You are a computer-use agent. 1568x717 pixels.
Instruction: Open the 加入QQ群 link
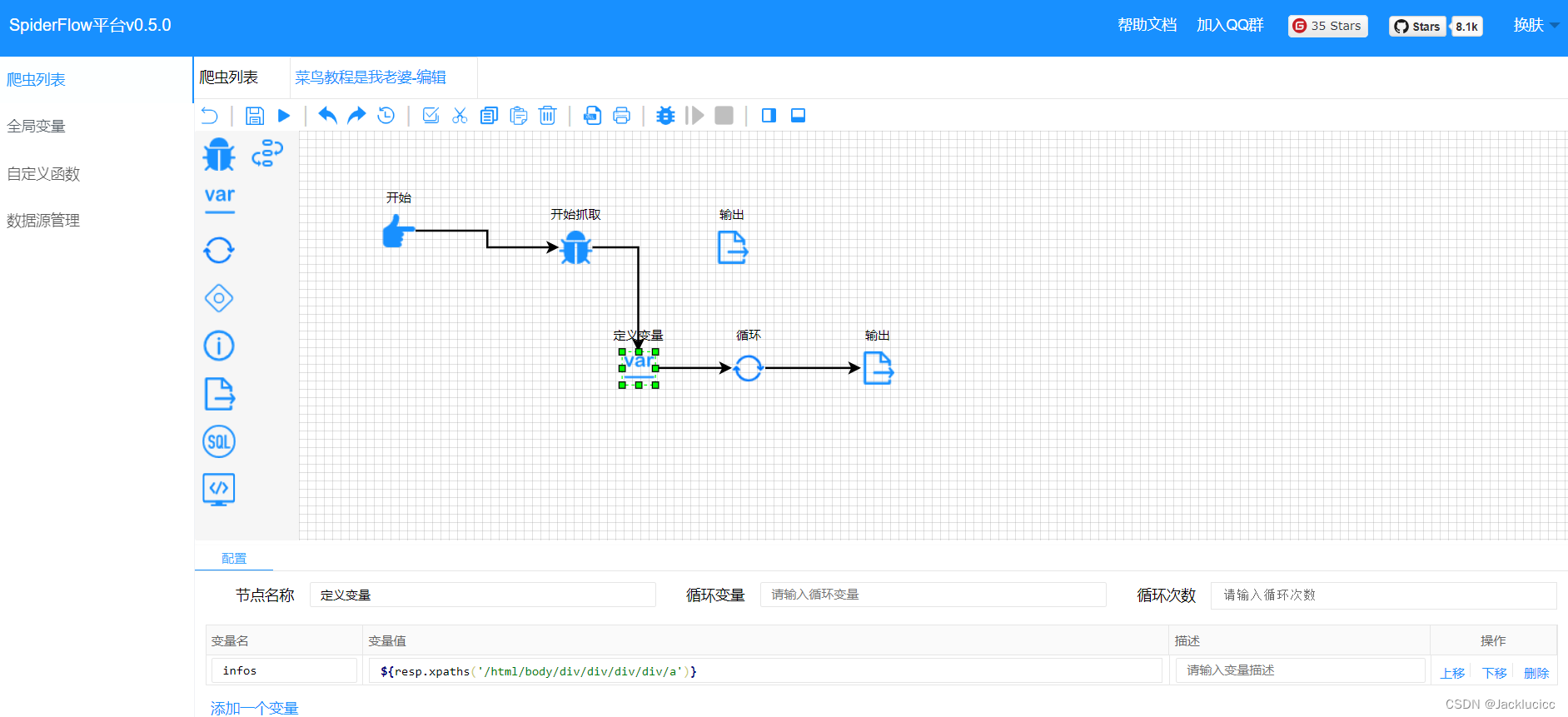pos(1230,25)
